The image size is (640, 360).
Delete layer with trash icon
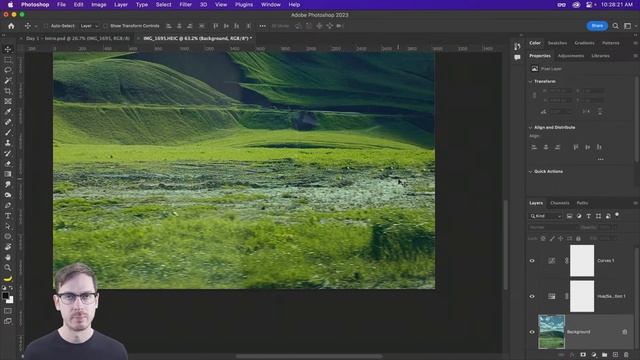626,355
